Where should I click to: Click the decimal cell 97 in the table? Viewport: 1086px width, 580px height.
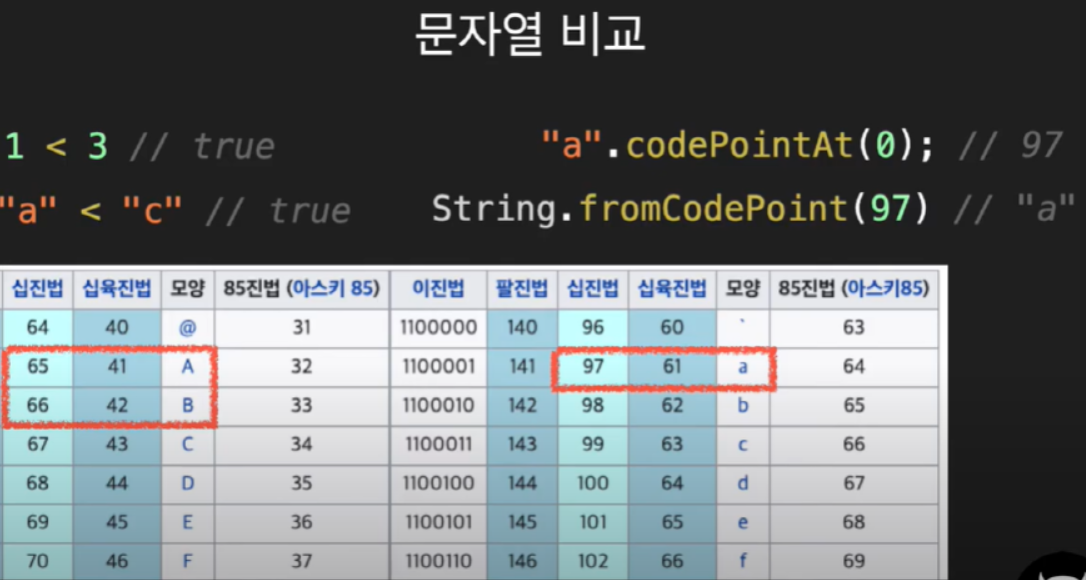[593, 367]
